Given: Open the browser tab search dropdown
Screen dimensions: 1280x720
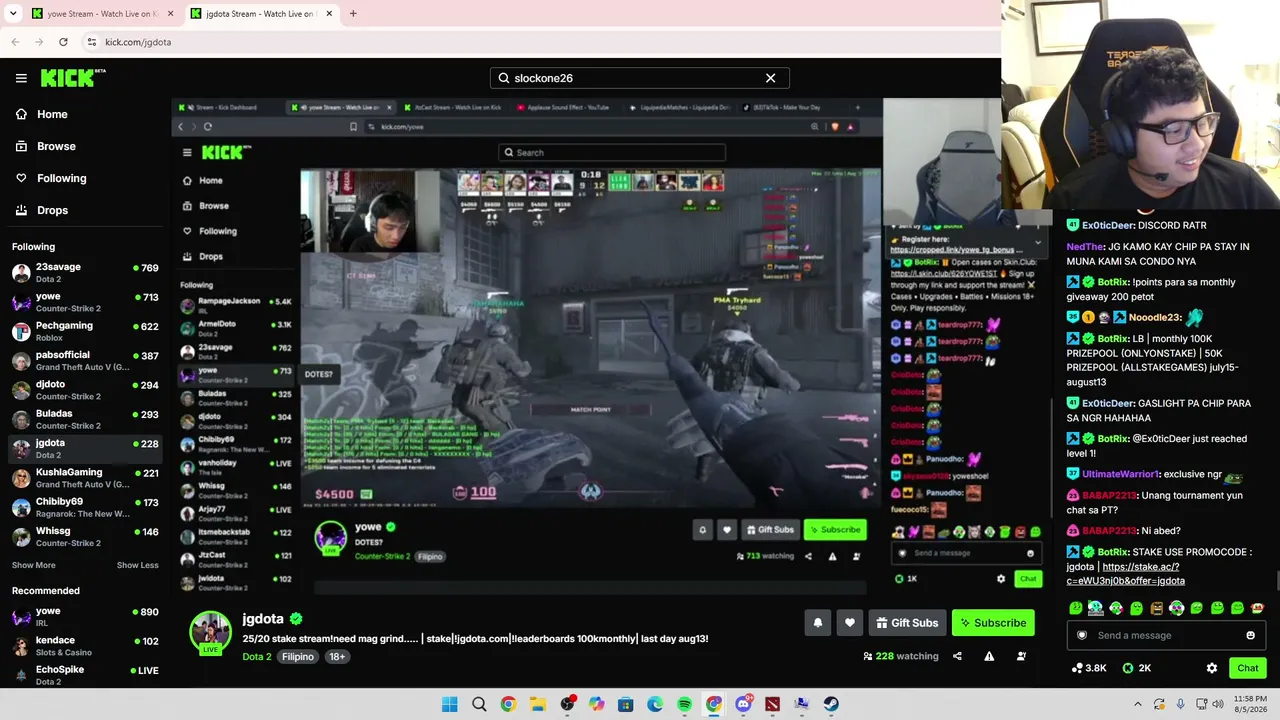Looking at the screenshot, I should pos(13,14).
